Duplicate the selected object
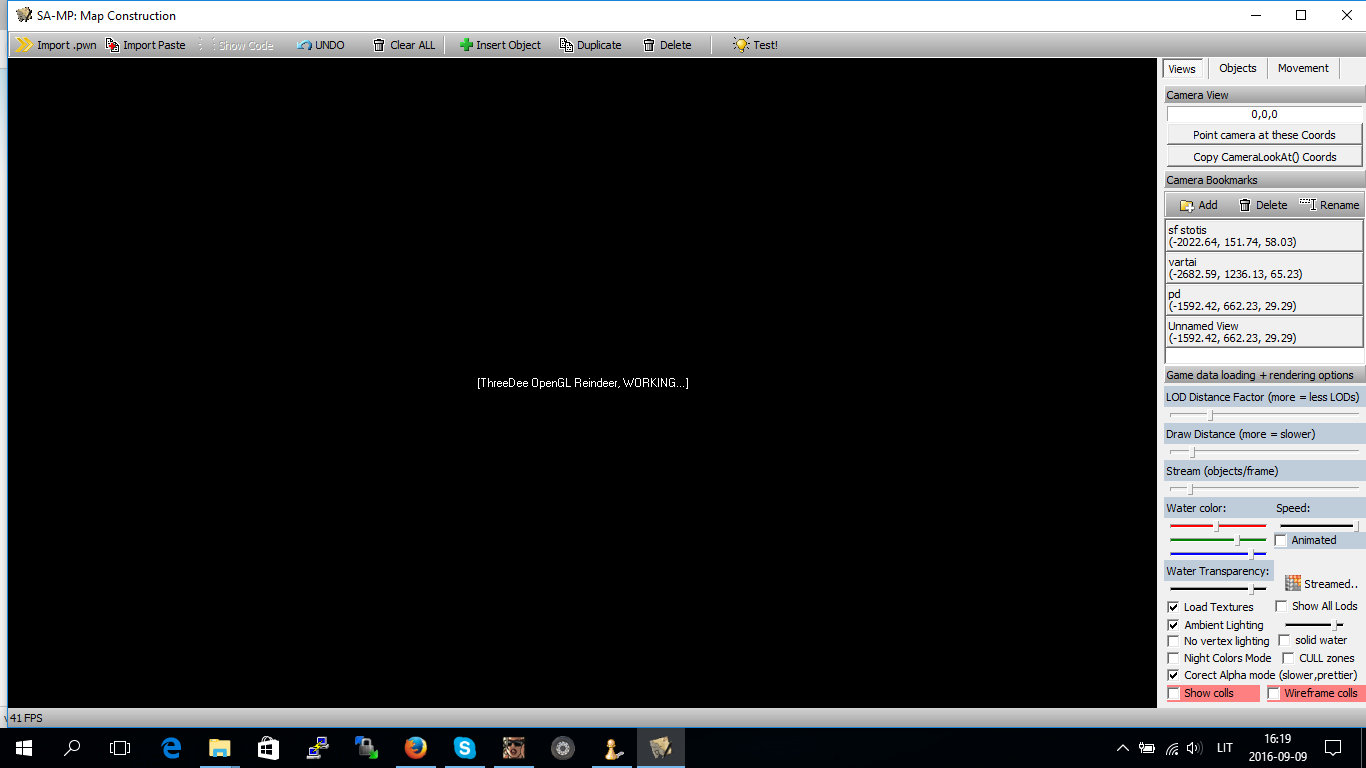 (x=590, y=45)
